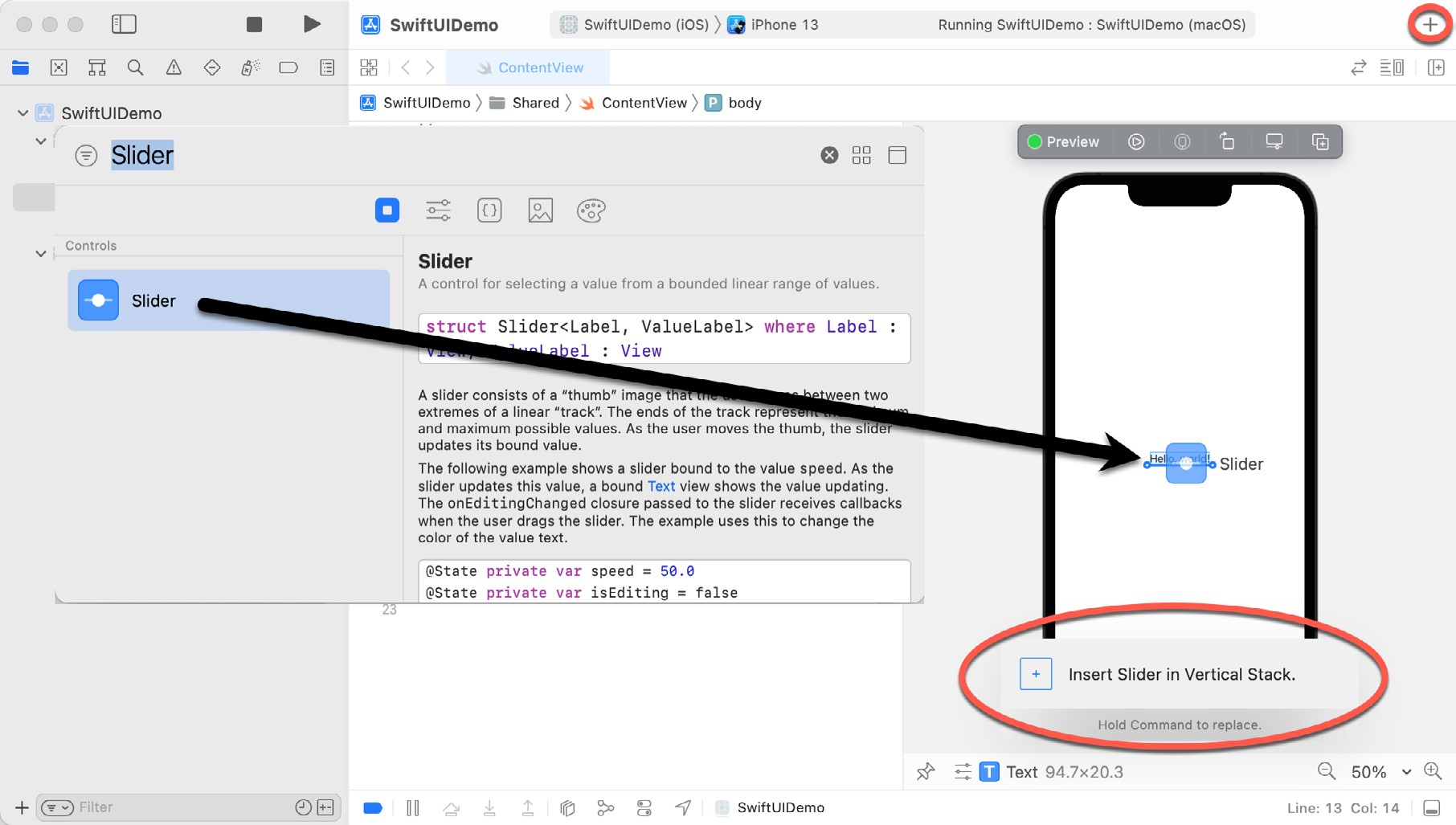Open the Source Control navigator
The height and width of the screenshot is (825, 1456).
(x=59, y=67)
